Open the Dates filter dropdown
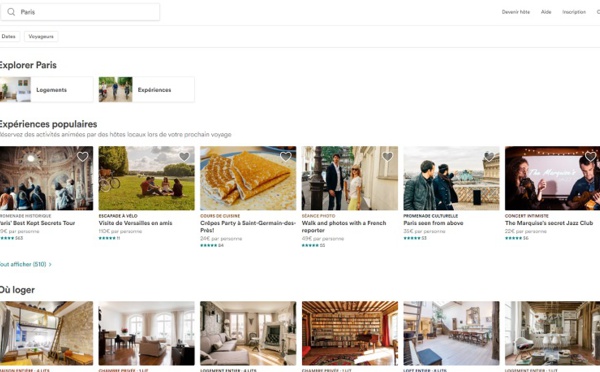The height and width of the screenshot is (372, 600). [9, 36]
